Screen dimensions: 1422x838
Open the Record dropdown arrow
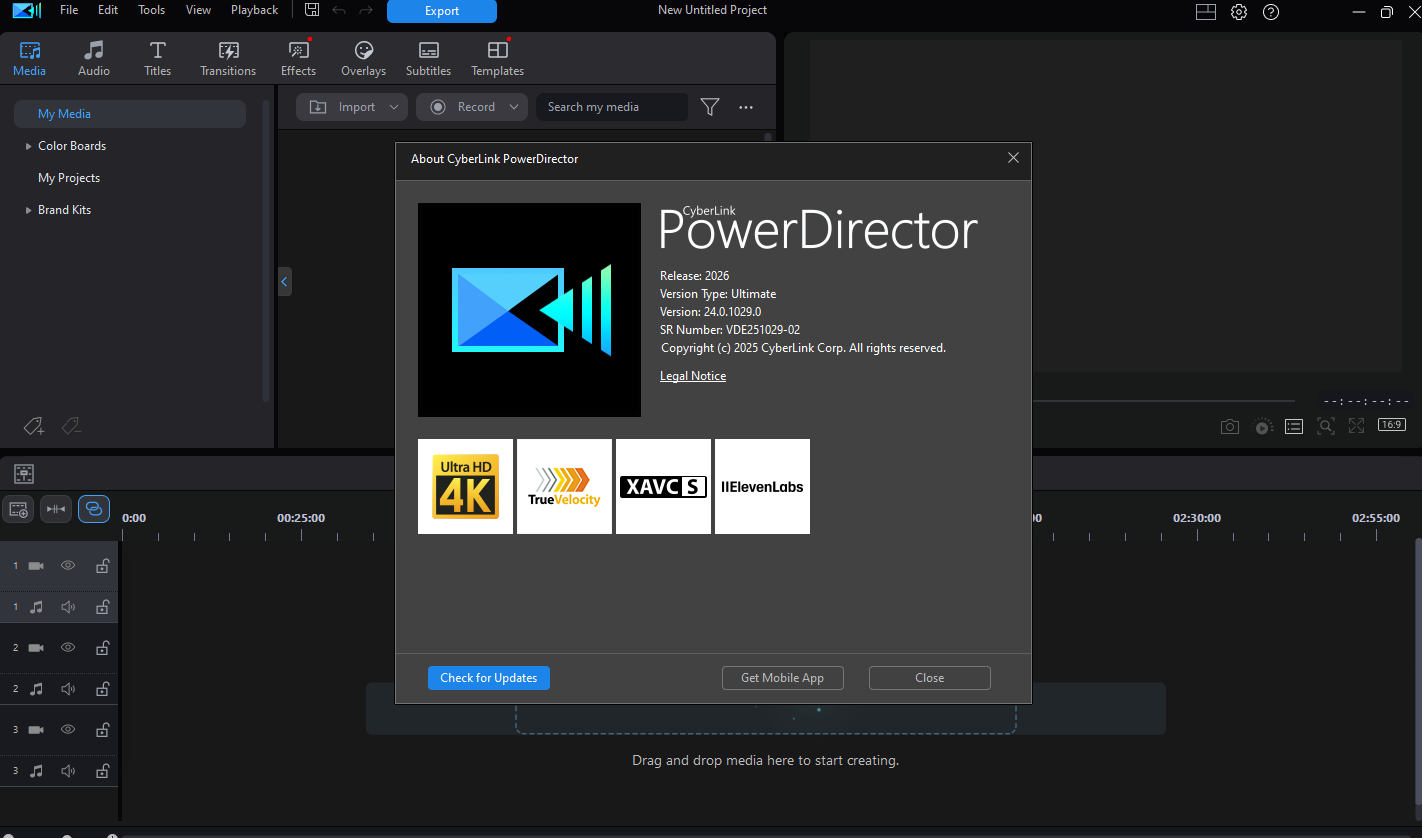(x=514, y=107)
